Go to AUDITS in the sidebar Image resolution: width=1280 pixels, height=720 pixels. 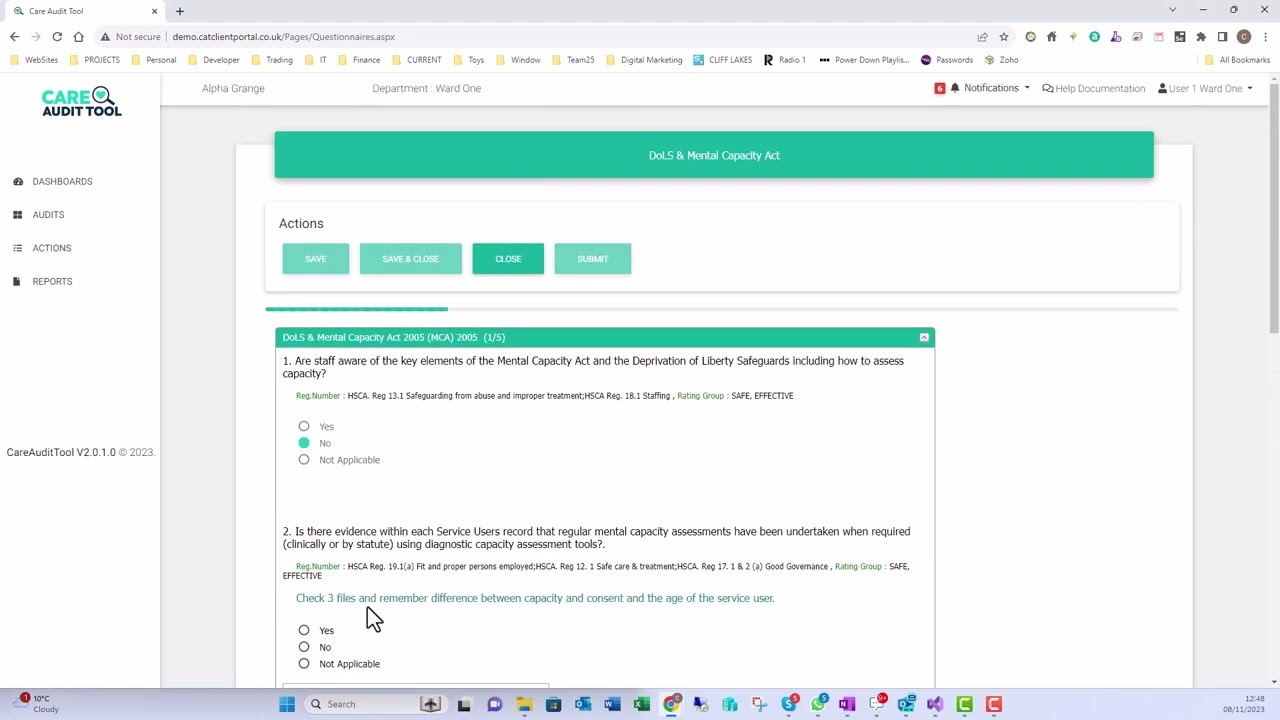pyautogui.click(x=48, y=215)
